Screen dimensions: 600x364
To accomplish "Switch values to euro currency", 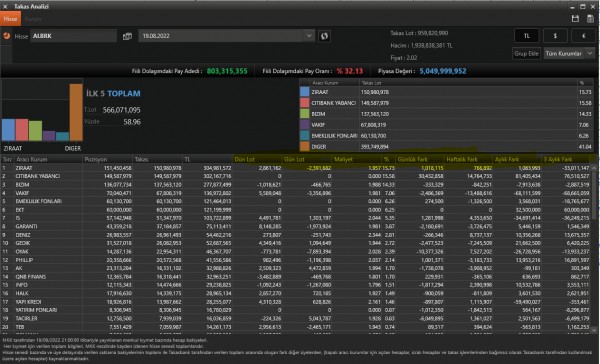I will (x=584, y=36).
